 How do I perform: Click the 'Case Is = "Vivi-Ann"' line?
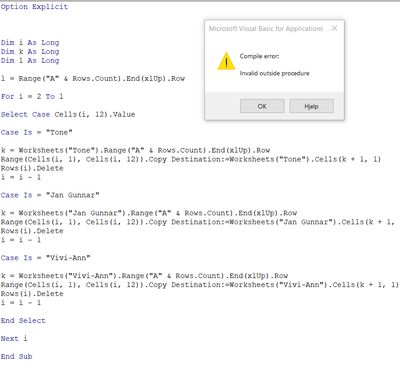click(x=46, y=258)
